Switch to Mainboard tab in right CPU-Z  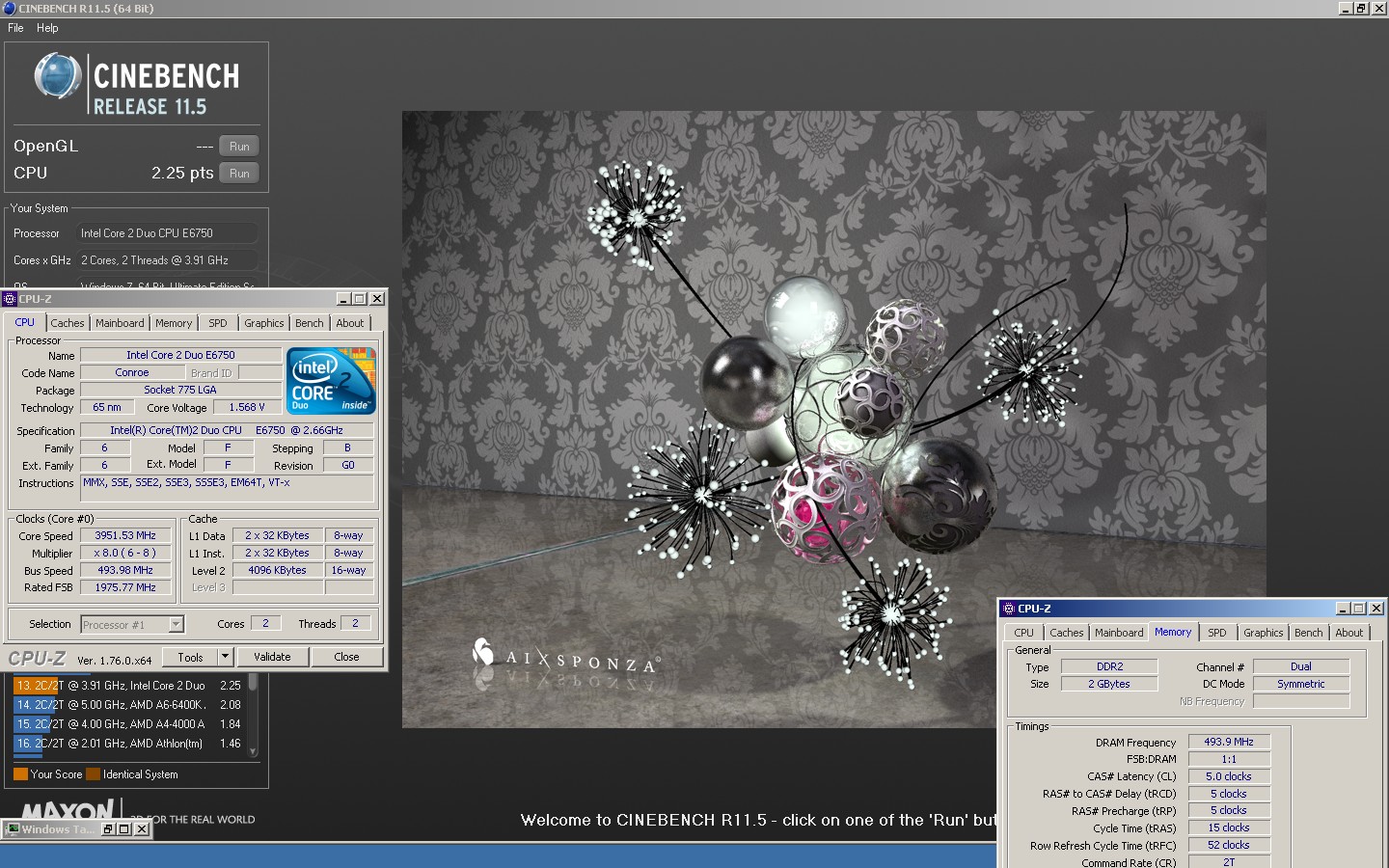(x=1119, y=633)
